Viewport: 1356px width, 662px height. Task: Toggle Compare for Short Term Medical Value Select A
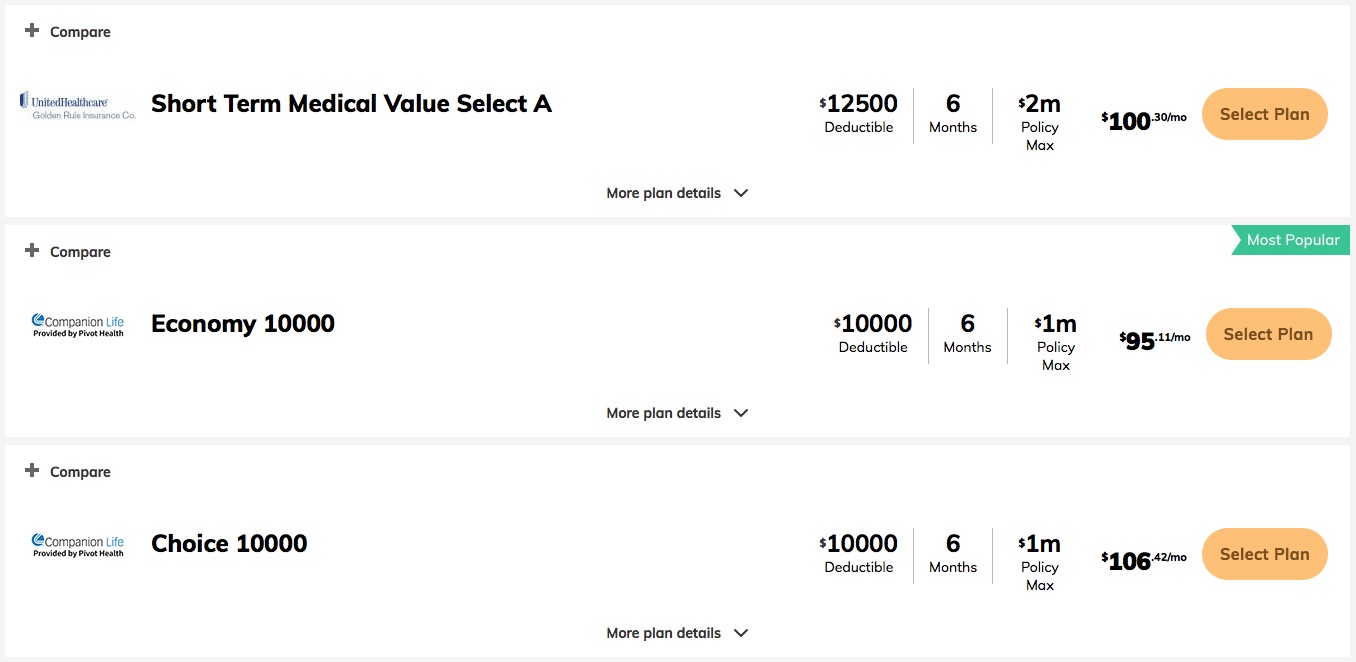click(x=68, y=32)
